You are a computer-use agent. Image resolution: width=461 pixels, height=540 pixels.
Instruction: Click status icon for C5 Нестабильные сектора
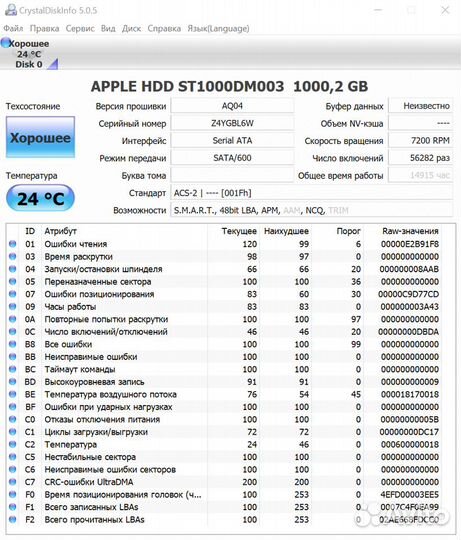click(x=13, y=457)
